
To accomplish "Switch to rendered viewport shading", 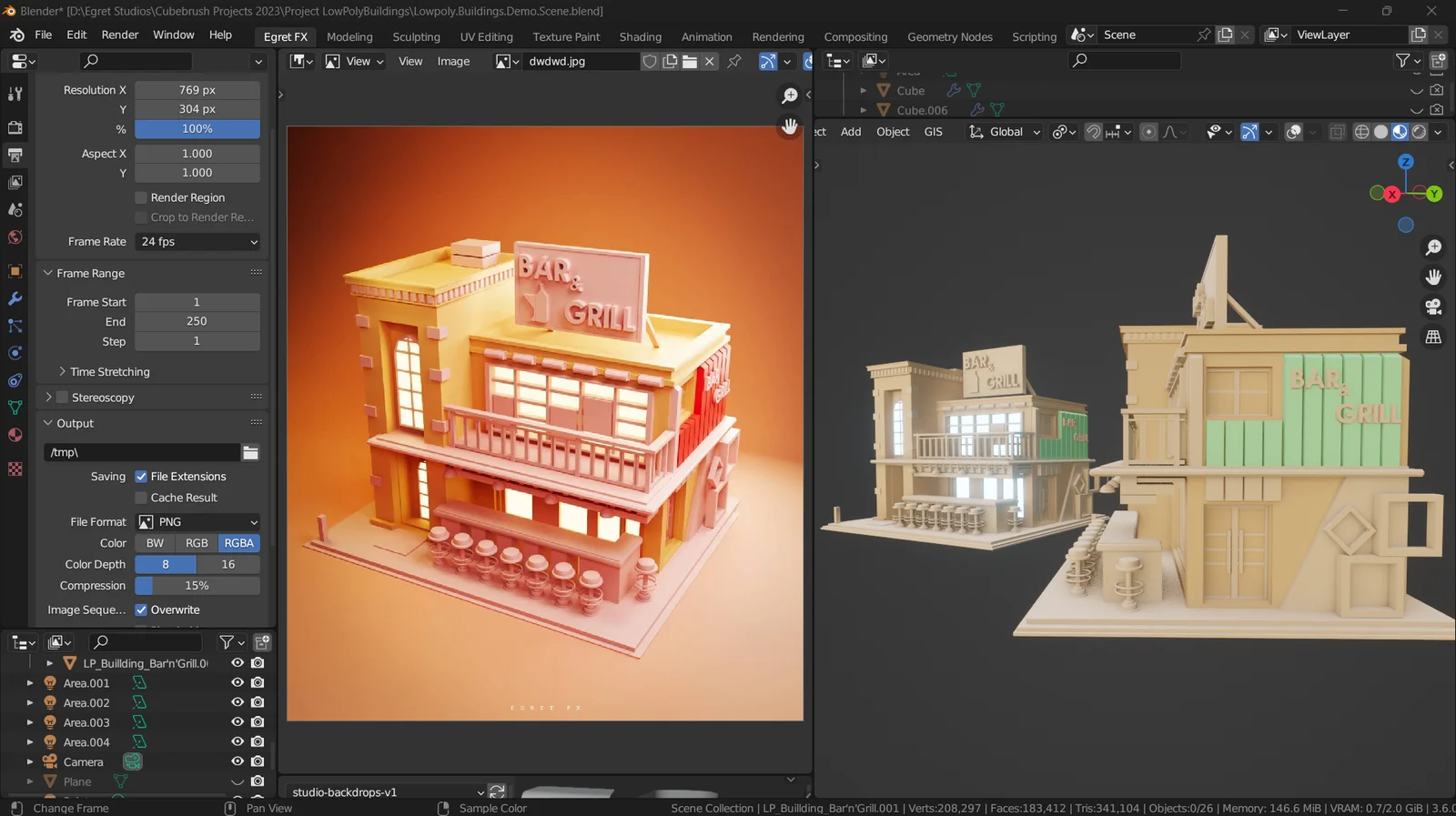I will (1419, 132).
